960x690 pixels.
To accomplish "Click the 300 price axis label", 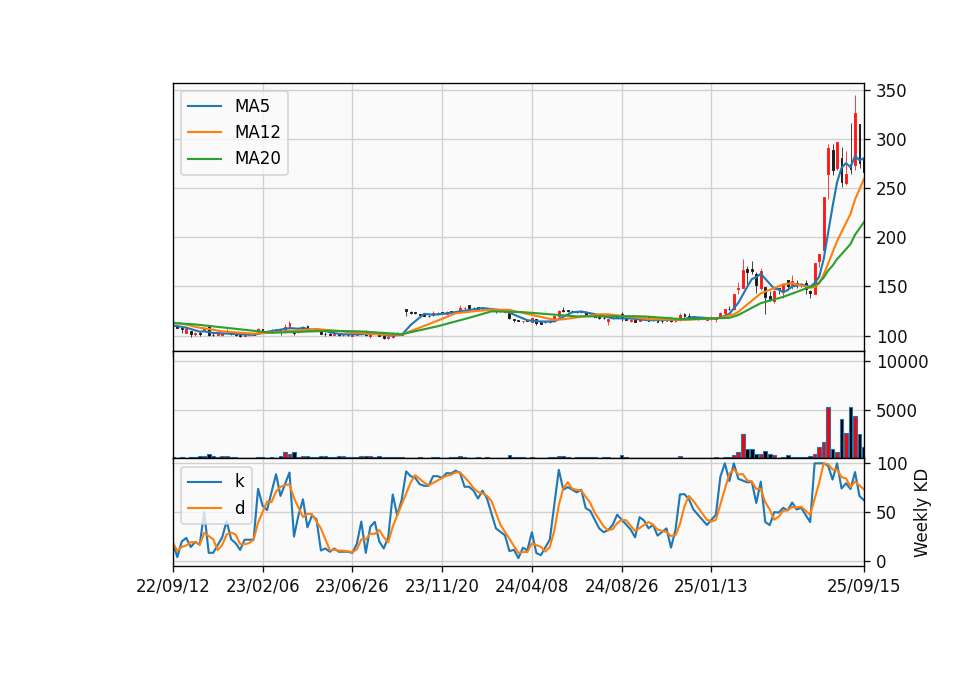I will point(891,140).
